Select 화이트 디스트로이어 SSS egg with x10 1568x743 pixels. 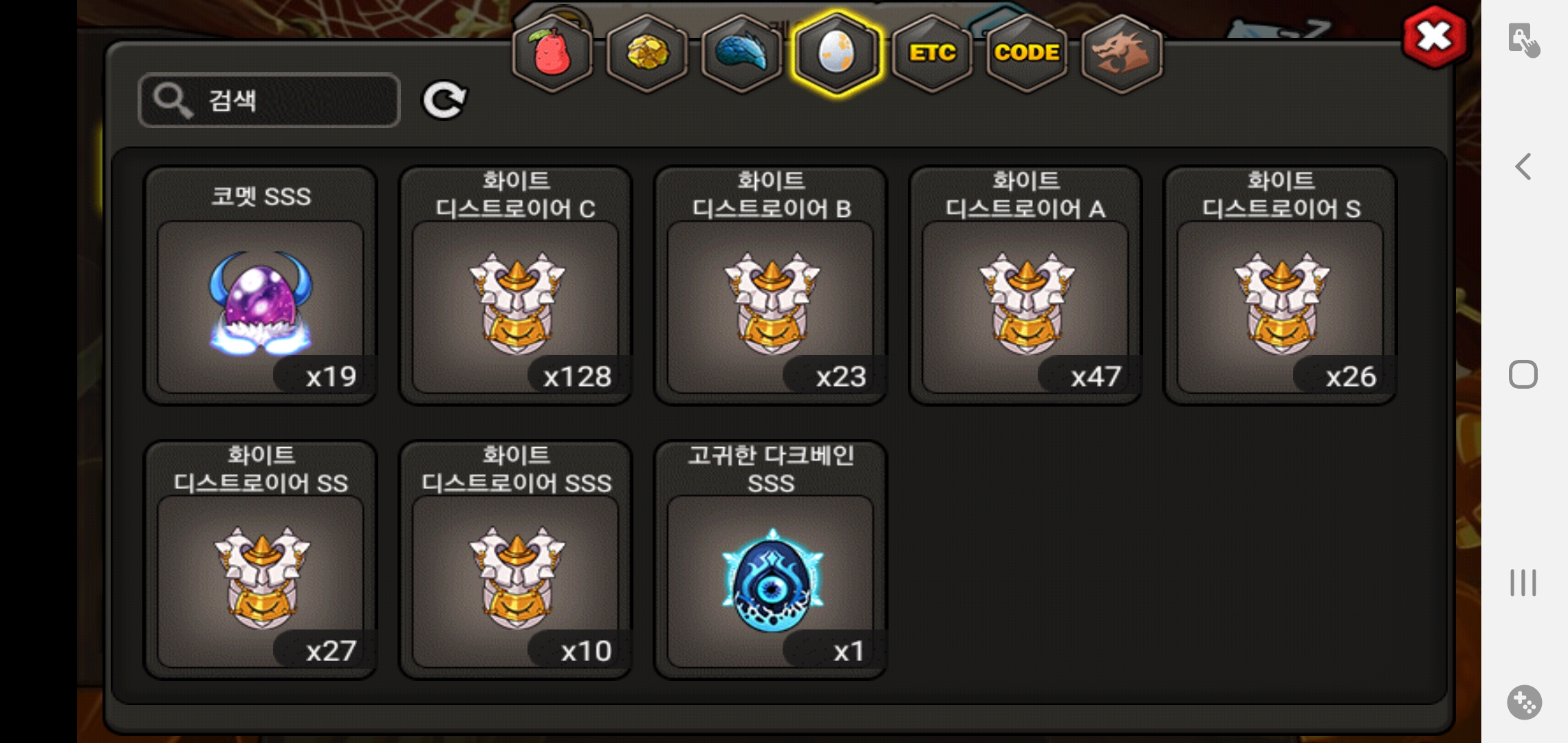coord(516,560)
